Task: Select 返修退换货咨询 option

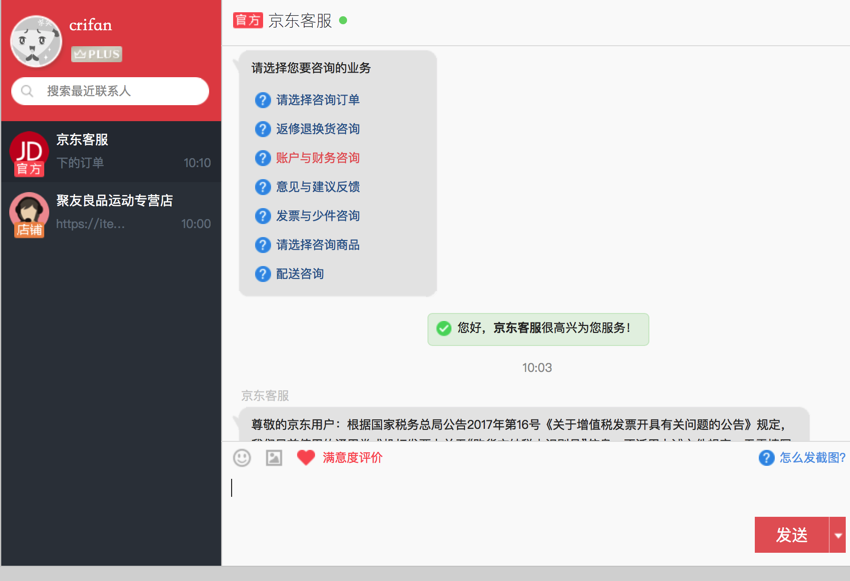Action: coord(318,129)
